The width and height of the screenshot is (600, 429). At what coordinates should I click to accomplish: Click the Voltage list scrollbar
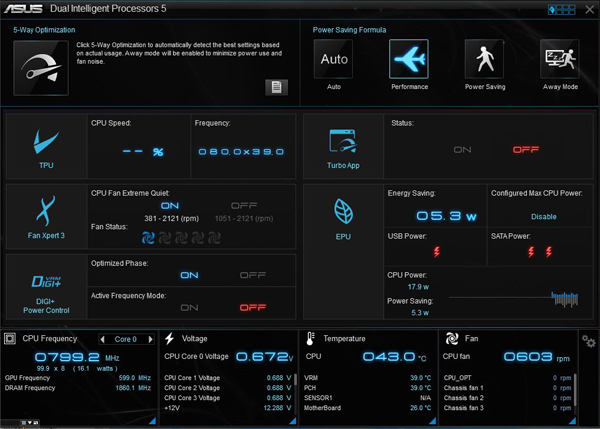(x=295, y=392)
